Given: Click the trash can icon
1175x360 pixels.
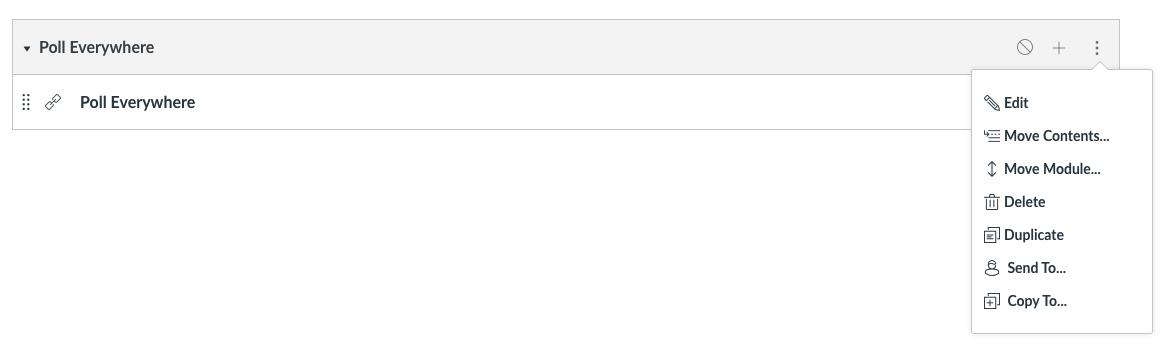Looking at the screenshot, I should point(991,202).
